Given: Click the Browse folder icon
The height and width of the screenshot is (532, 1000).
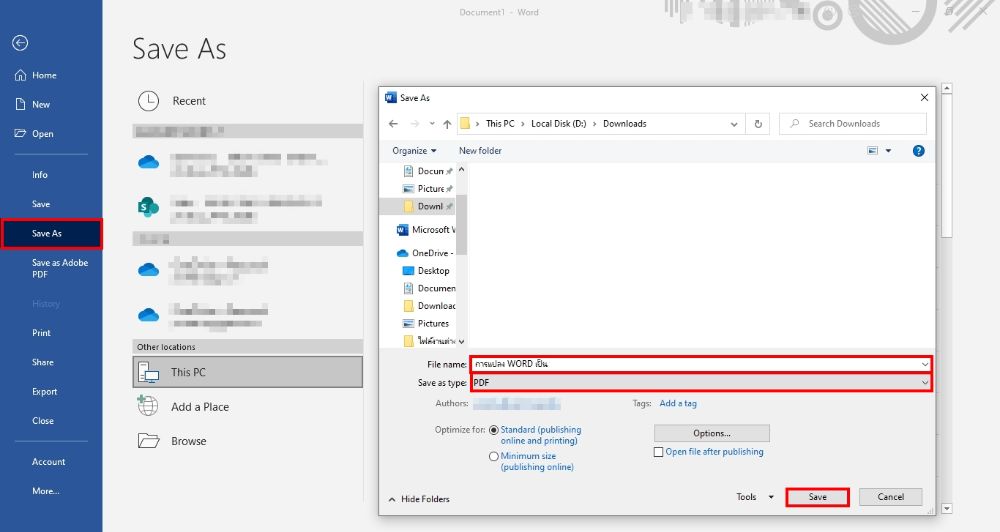Looking at the screenshot, I should click(148, 441).
